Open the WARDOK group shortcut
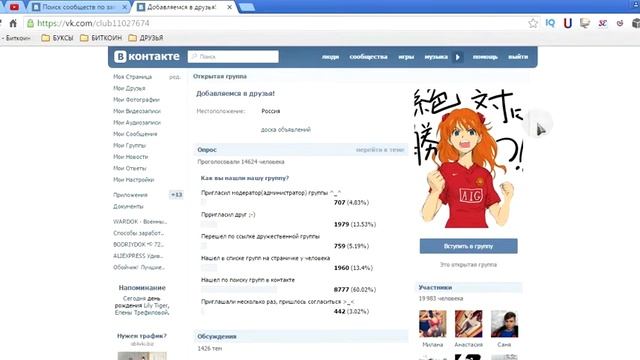640x360 pixels. 140,222
